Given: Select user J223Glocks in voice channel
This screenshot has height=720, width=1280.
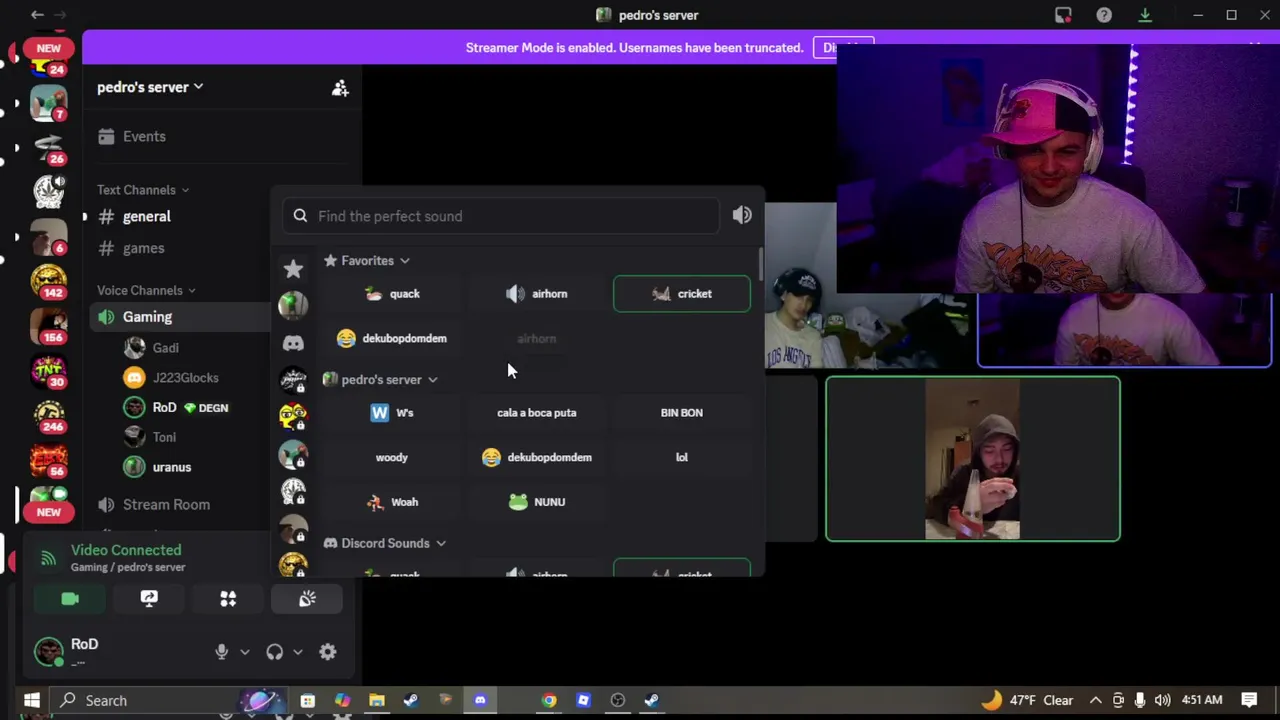Looking at the screenshot, I should pyautogui.click(x=185, y=378).
